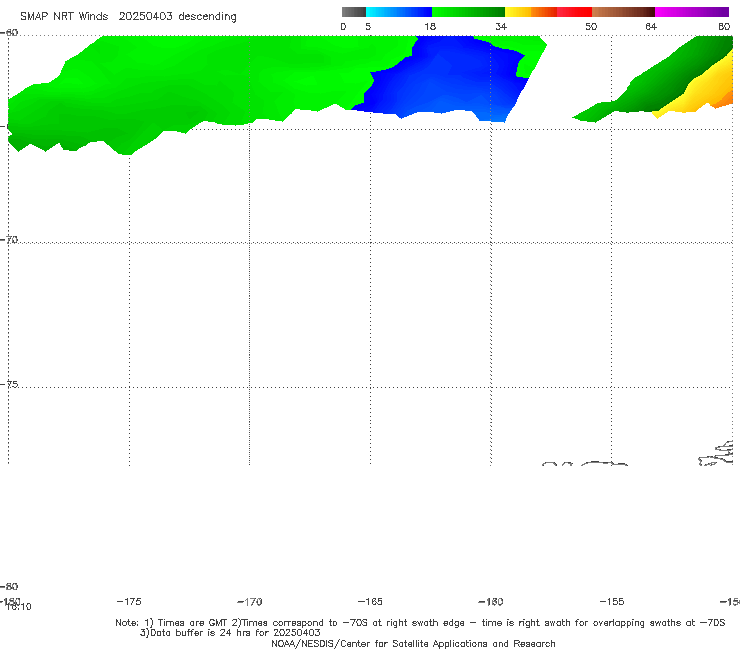The height and width of the screenshot is (650, 740).
Task: Pick the gray segment of the color bar
Action: point(354,12)
